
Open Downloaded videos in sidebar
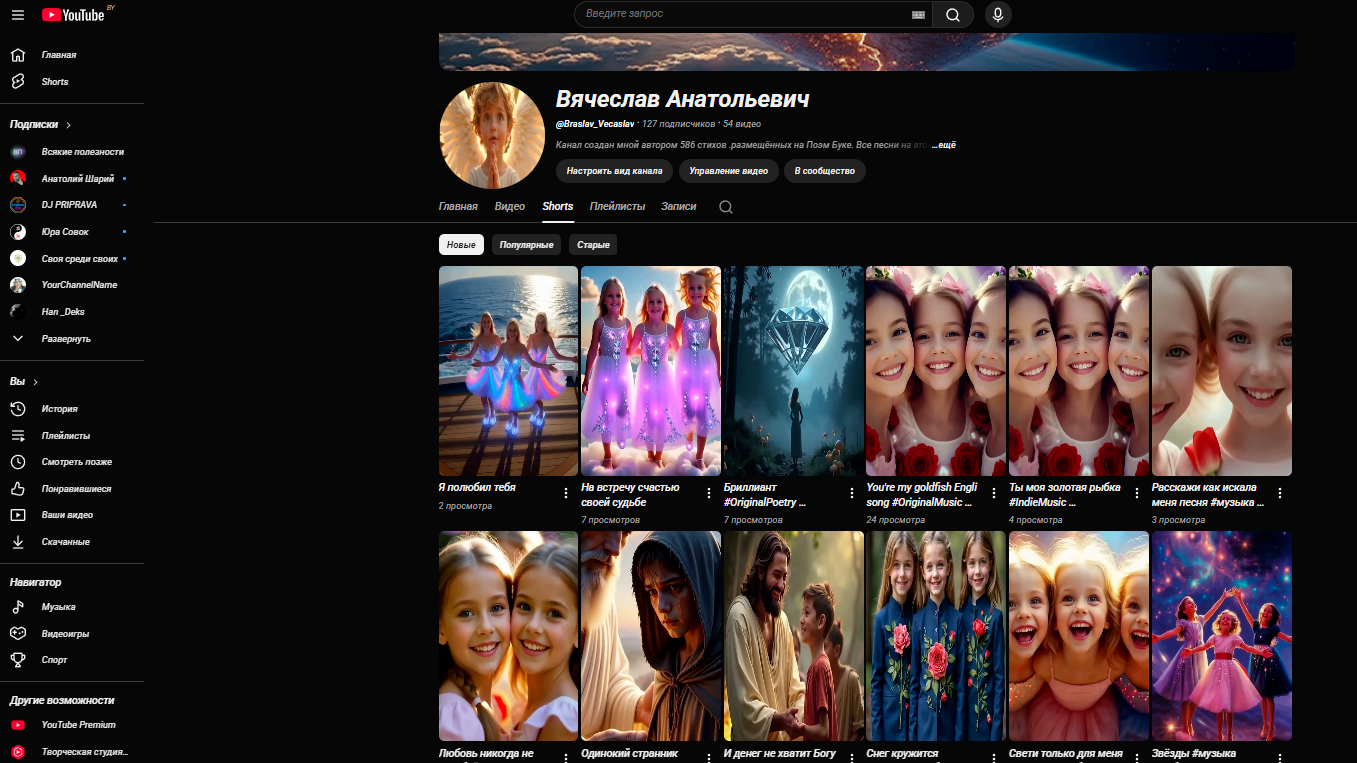65,542
